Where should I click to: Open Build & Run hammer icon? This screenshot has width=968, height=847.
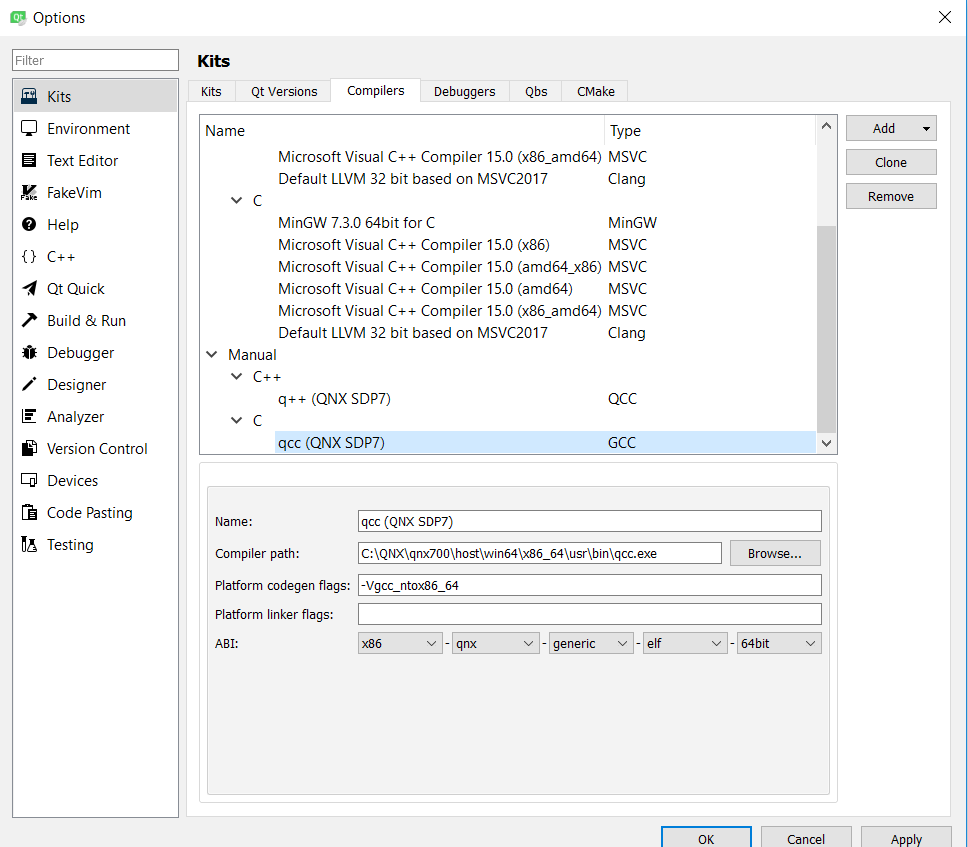click(x=29, y=320)
